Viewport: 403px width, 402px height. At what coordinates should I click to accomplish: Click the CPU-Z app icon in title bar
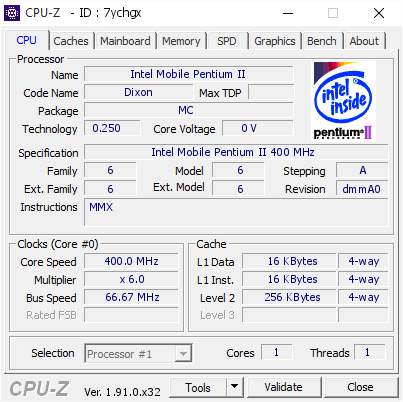[12, 13]
